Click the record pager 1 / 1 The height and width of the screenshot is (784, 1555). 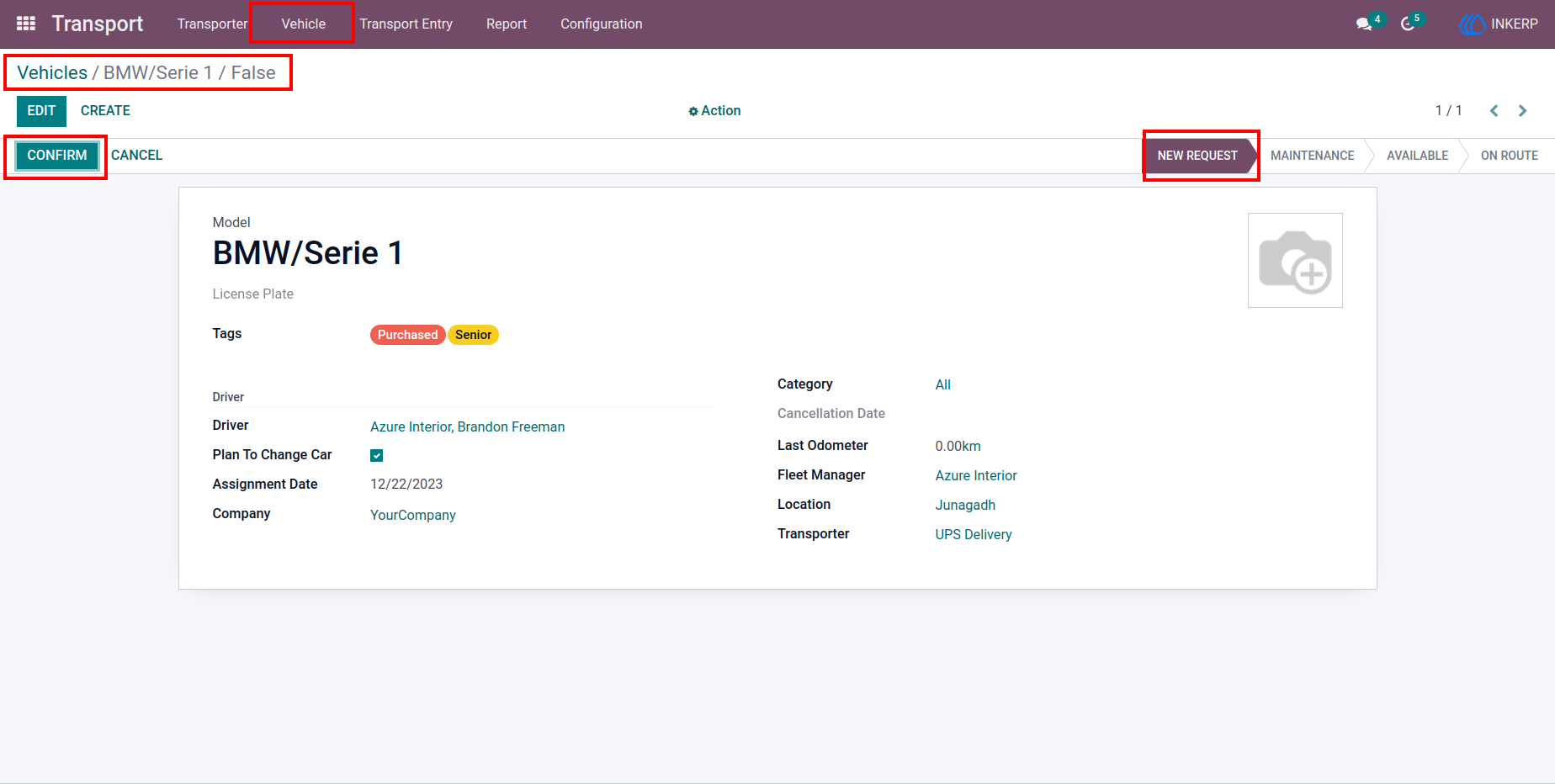(1448, 111)
